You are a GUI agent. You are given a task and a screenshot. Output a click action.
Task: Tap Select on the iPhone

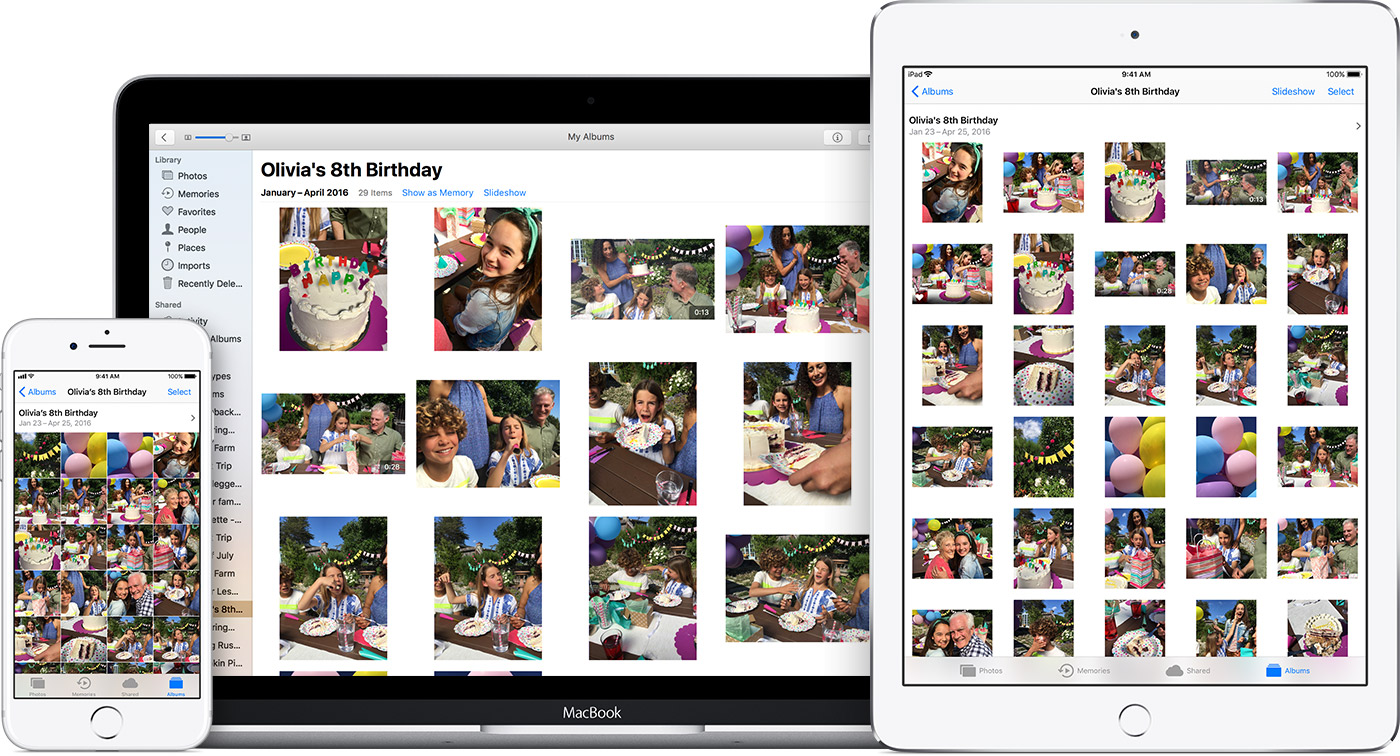[179, 392]
